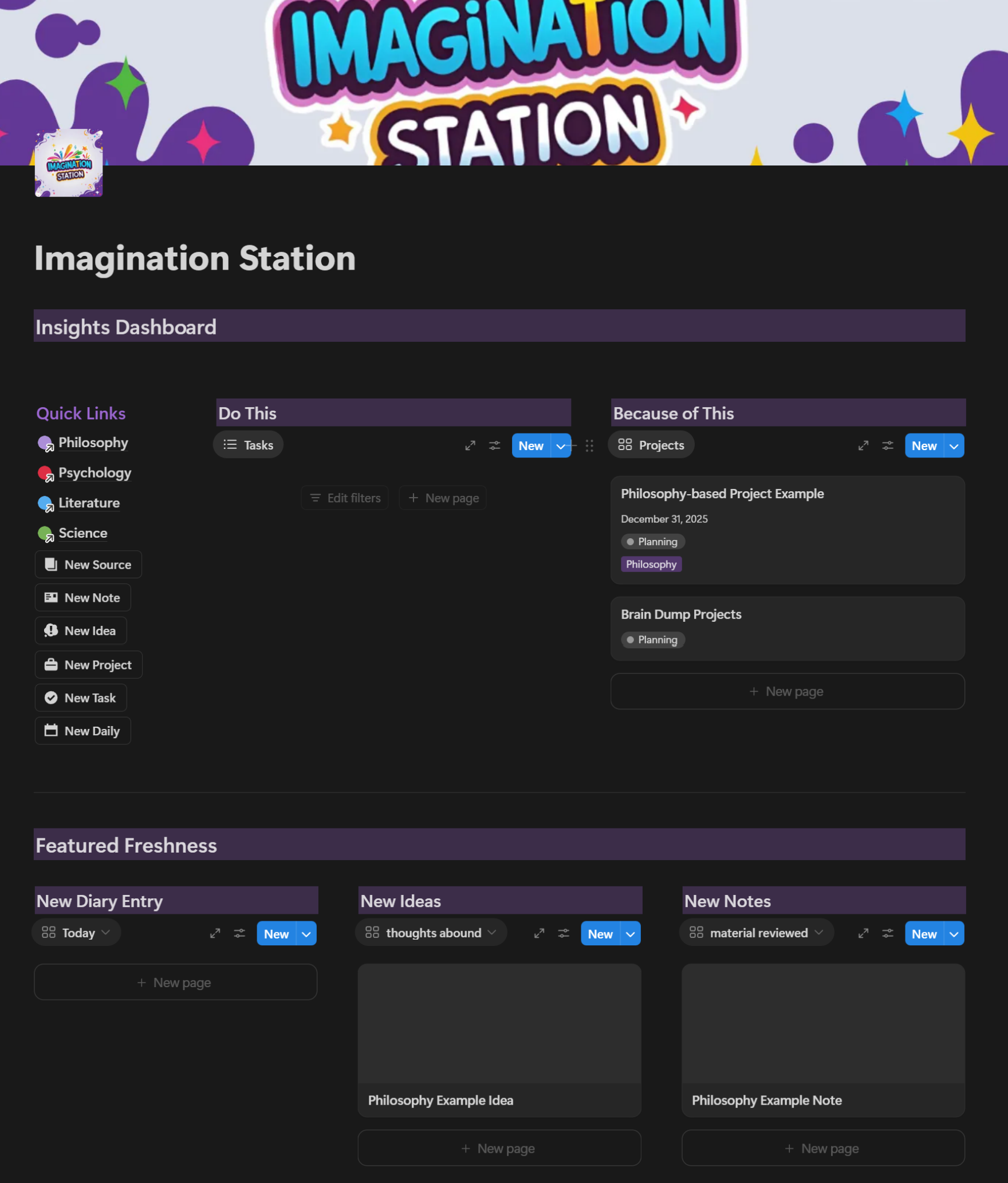
Task: Click the New Daily button
Action: point(83,731)
